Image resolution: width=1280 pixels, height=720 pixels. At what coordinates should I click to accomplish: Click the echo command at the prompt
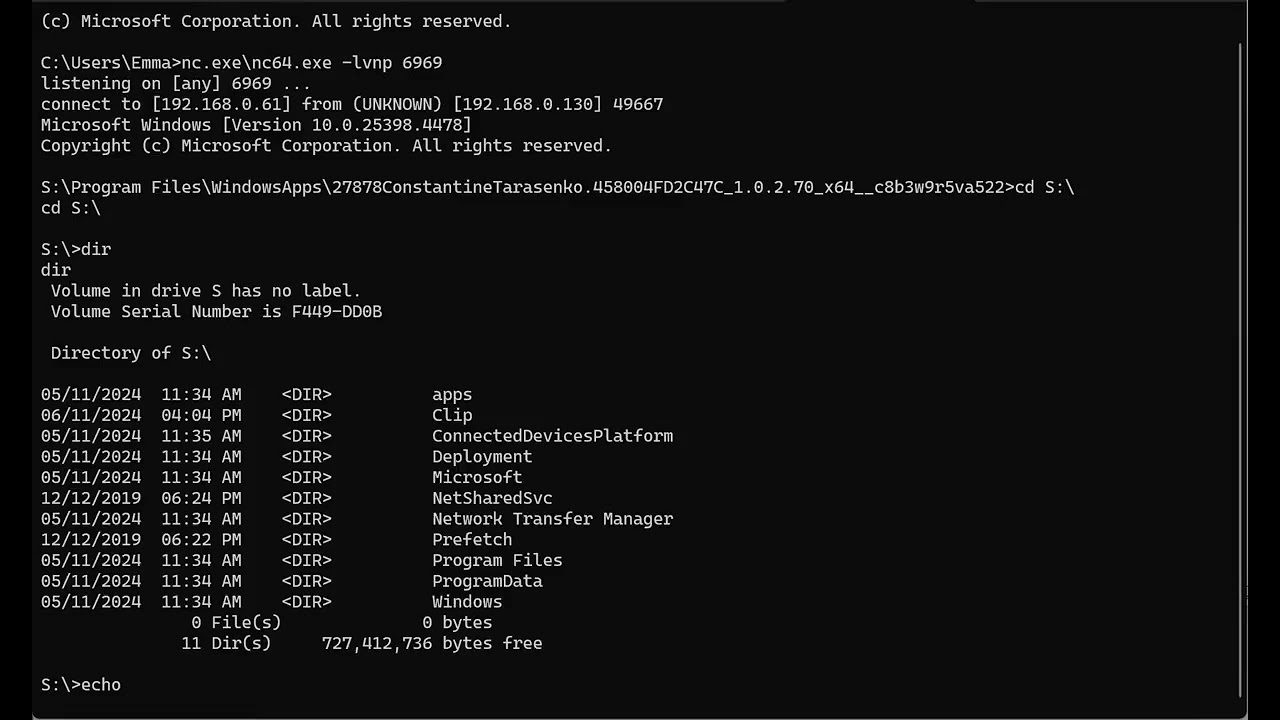point(100,685)
